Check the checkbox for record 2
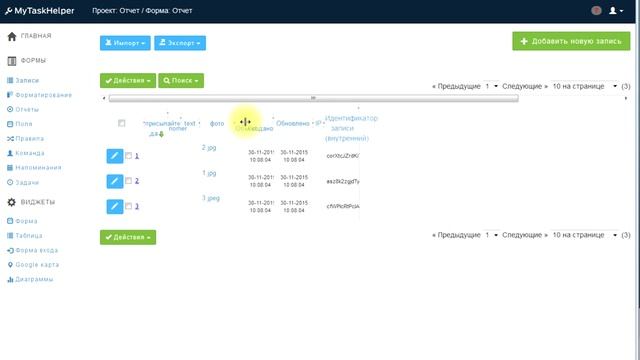Image resolution: width=640 pixels, height=360 pixels. point(129,181)
